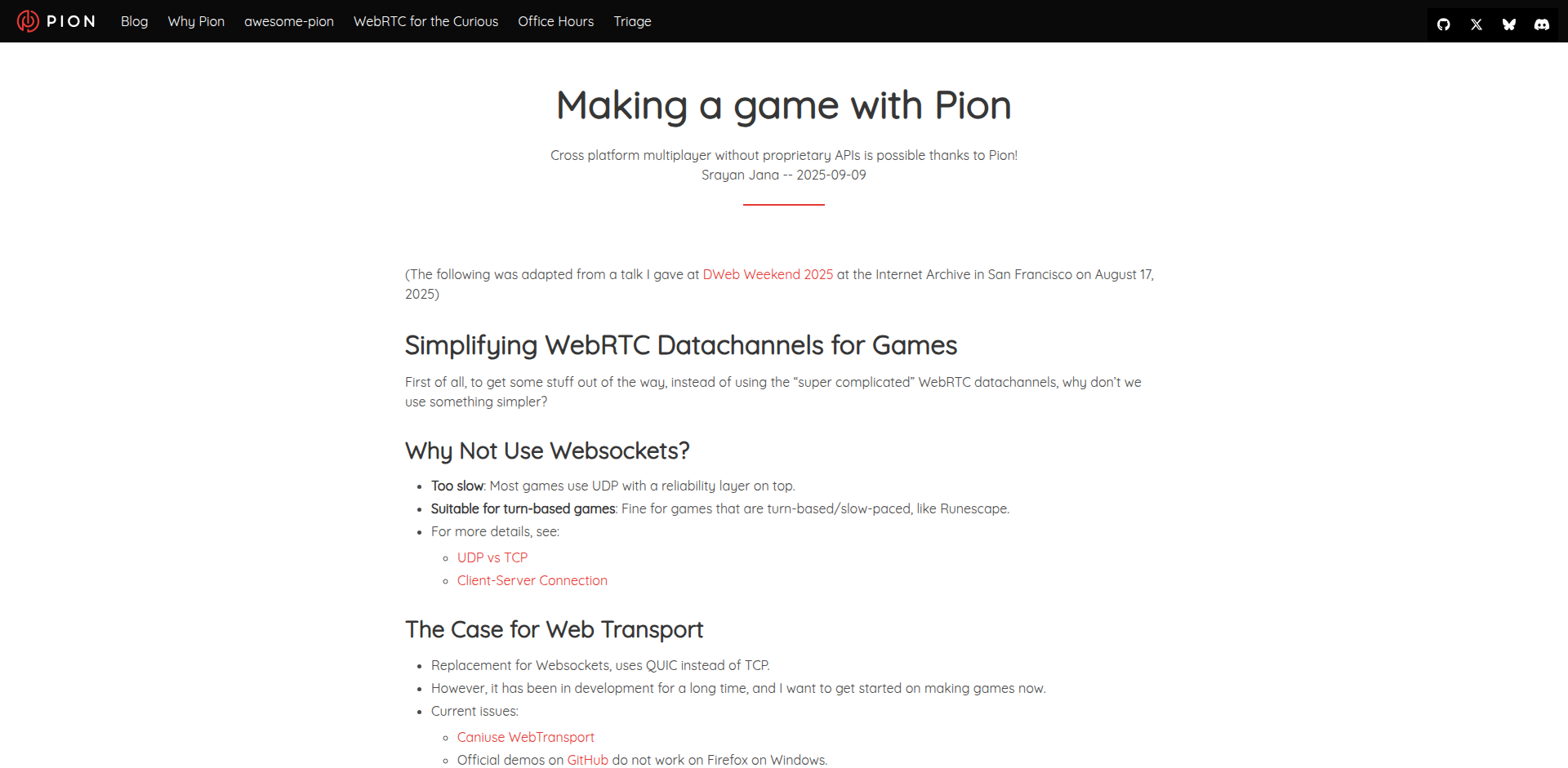Viewport: 1568px width, 768px height.
Task: Open the Triage nav item
Action: click(632, 21)
